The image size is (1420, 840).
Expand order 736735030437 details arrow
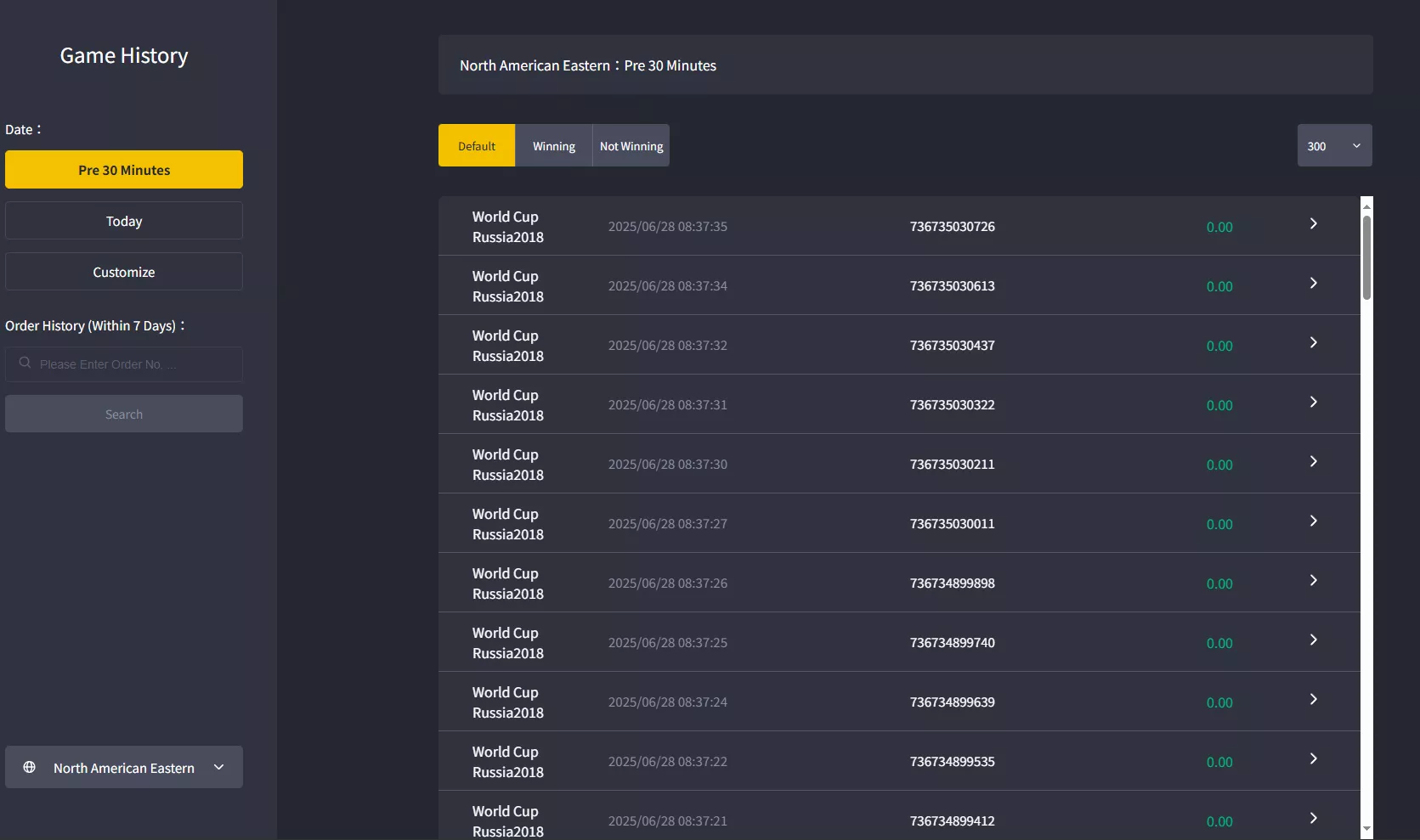(1313, 342)
